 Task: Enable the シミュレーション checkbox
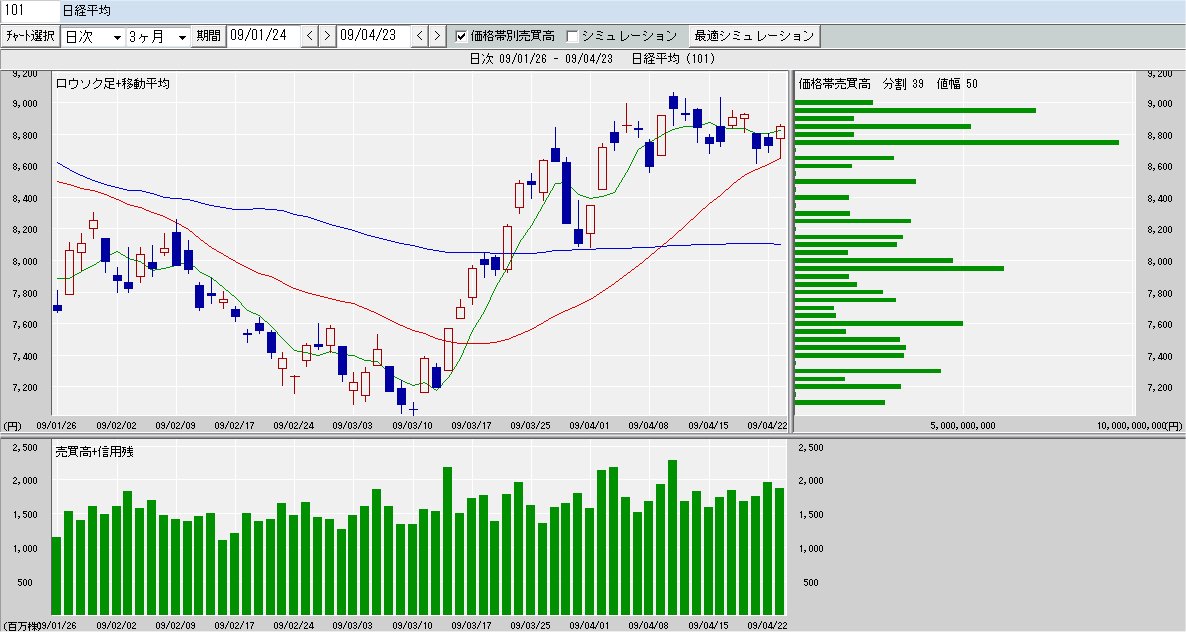(573, 36)
